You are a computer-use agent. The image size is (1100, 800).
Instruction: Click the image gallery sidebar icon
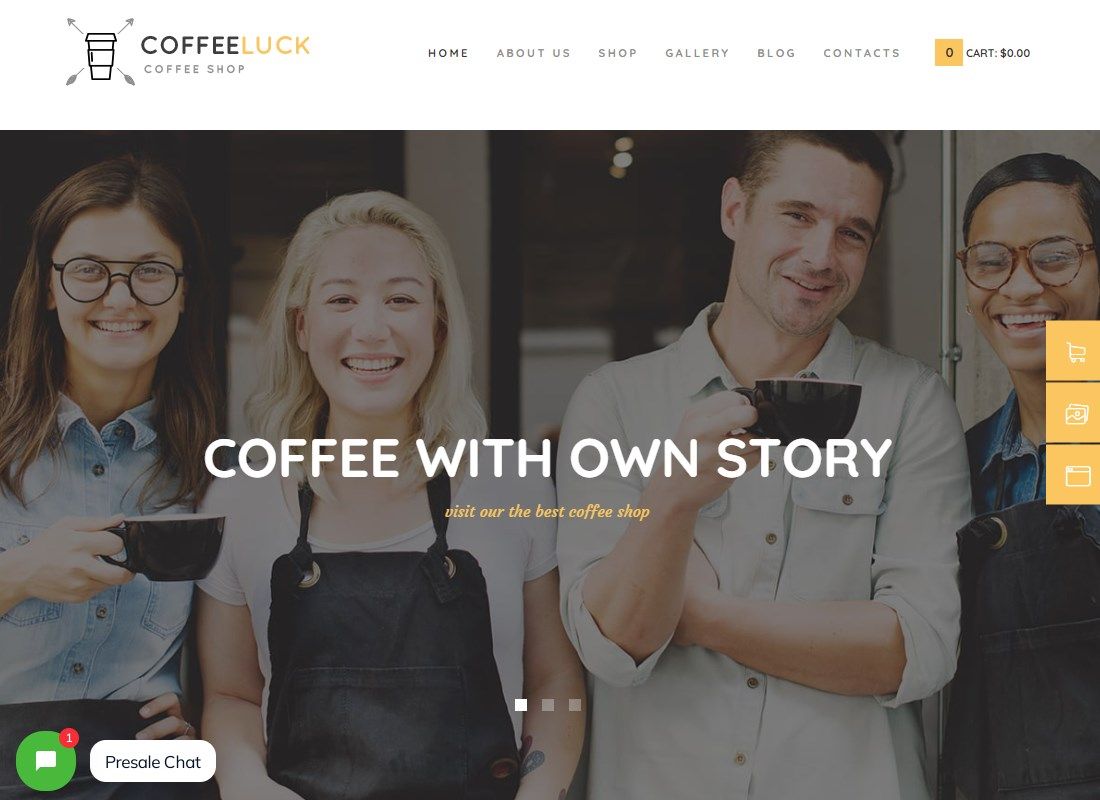pyautogui.click(x=1075, y=413)
